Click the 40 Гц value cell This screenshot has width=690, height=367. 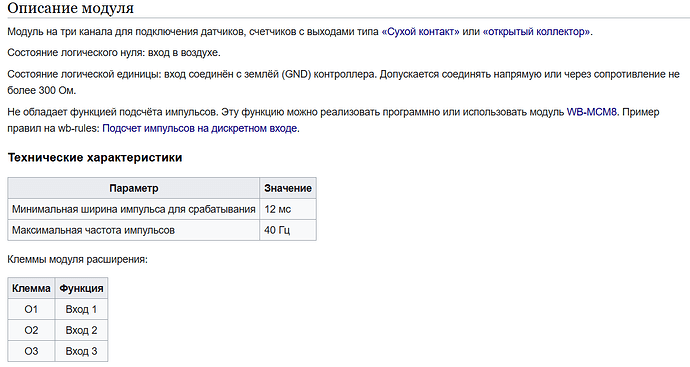288,230
